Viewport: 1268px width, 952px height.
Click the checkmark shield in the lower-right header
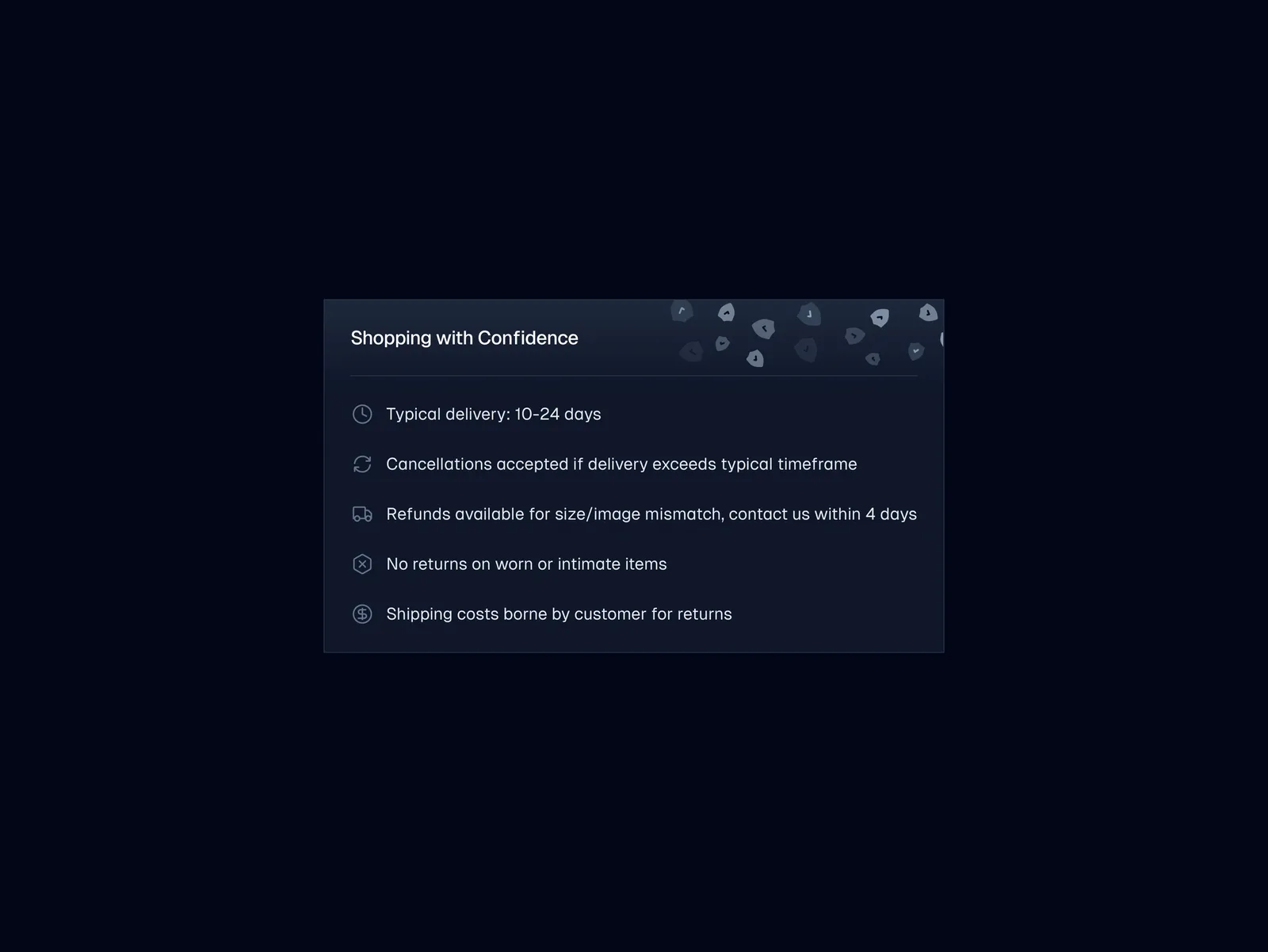[x=916, y=350]
